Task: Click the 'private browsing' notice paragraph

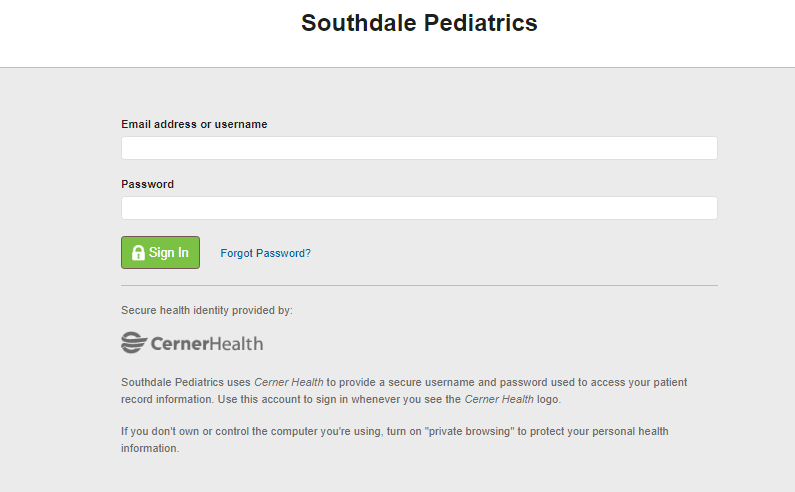Action: pyautogui.click(x=394, y=440)
